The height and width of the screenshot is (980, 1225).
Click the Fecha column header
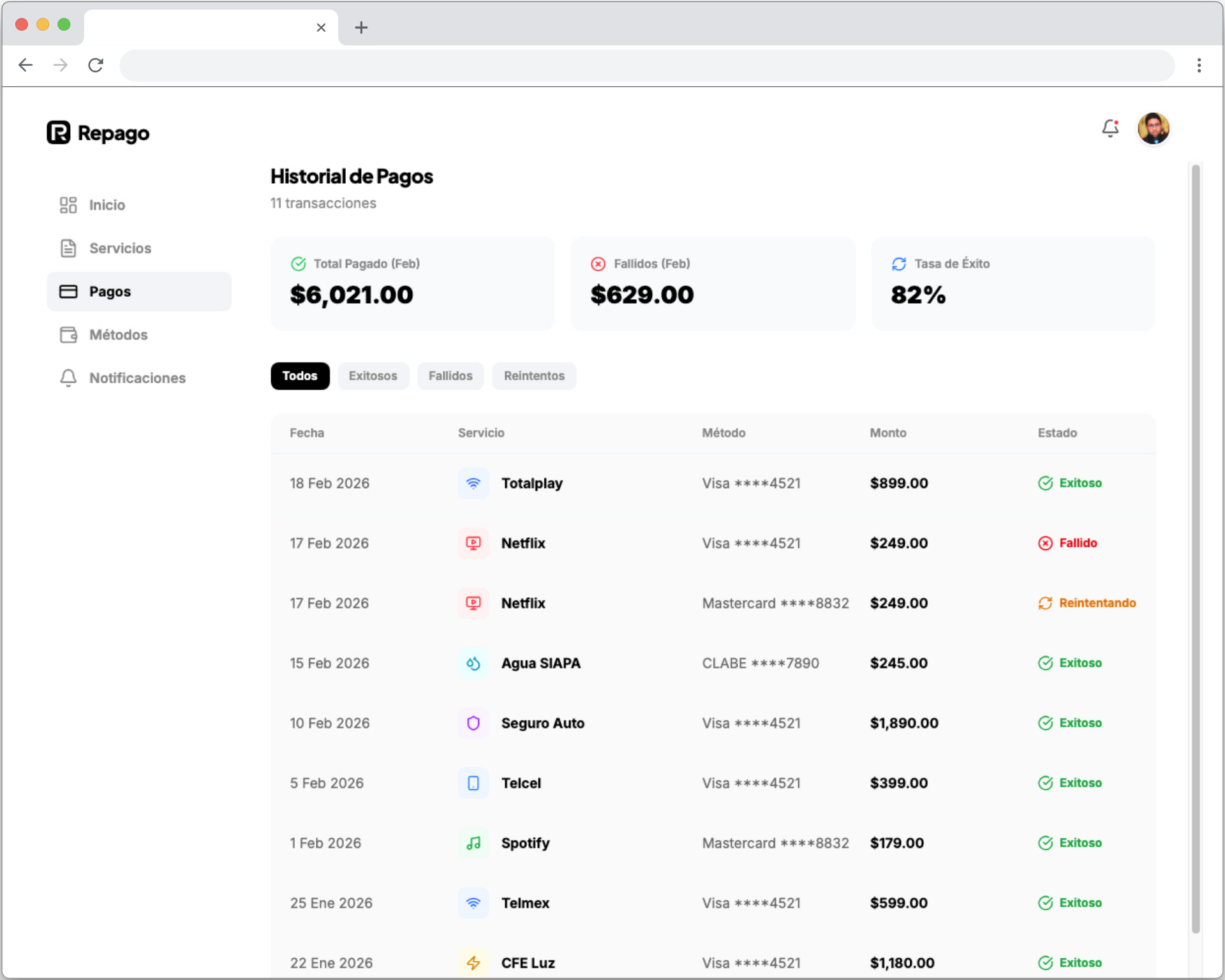[x=307, y=433]
